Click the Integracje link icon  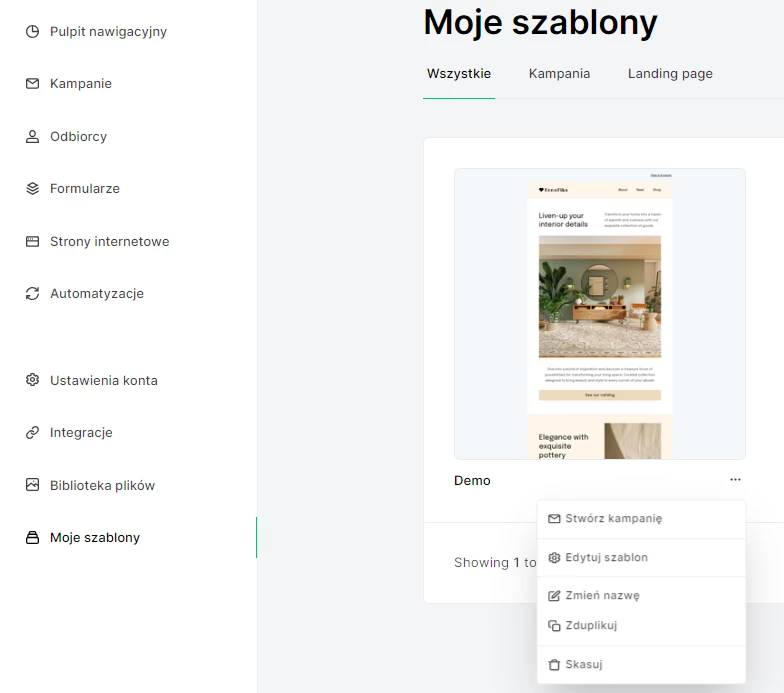coord(32,433)
